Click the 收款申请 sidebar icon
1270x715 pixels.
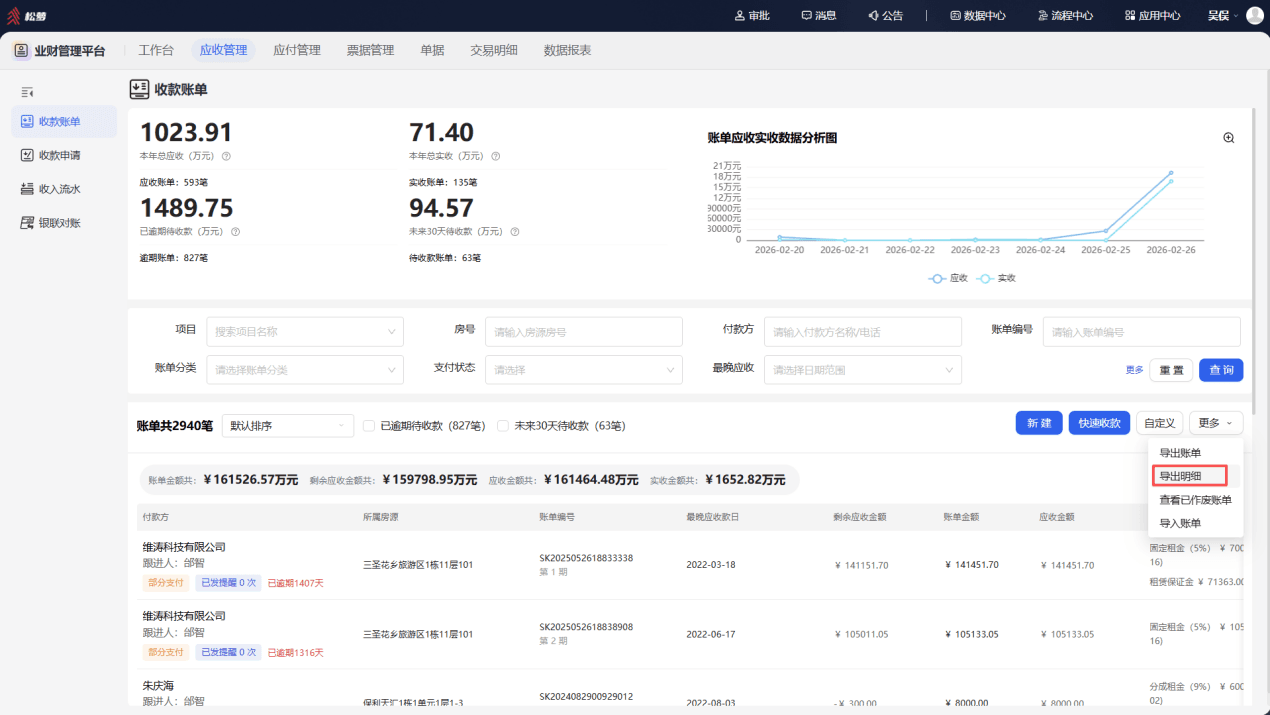coord(28,155)
